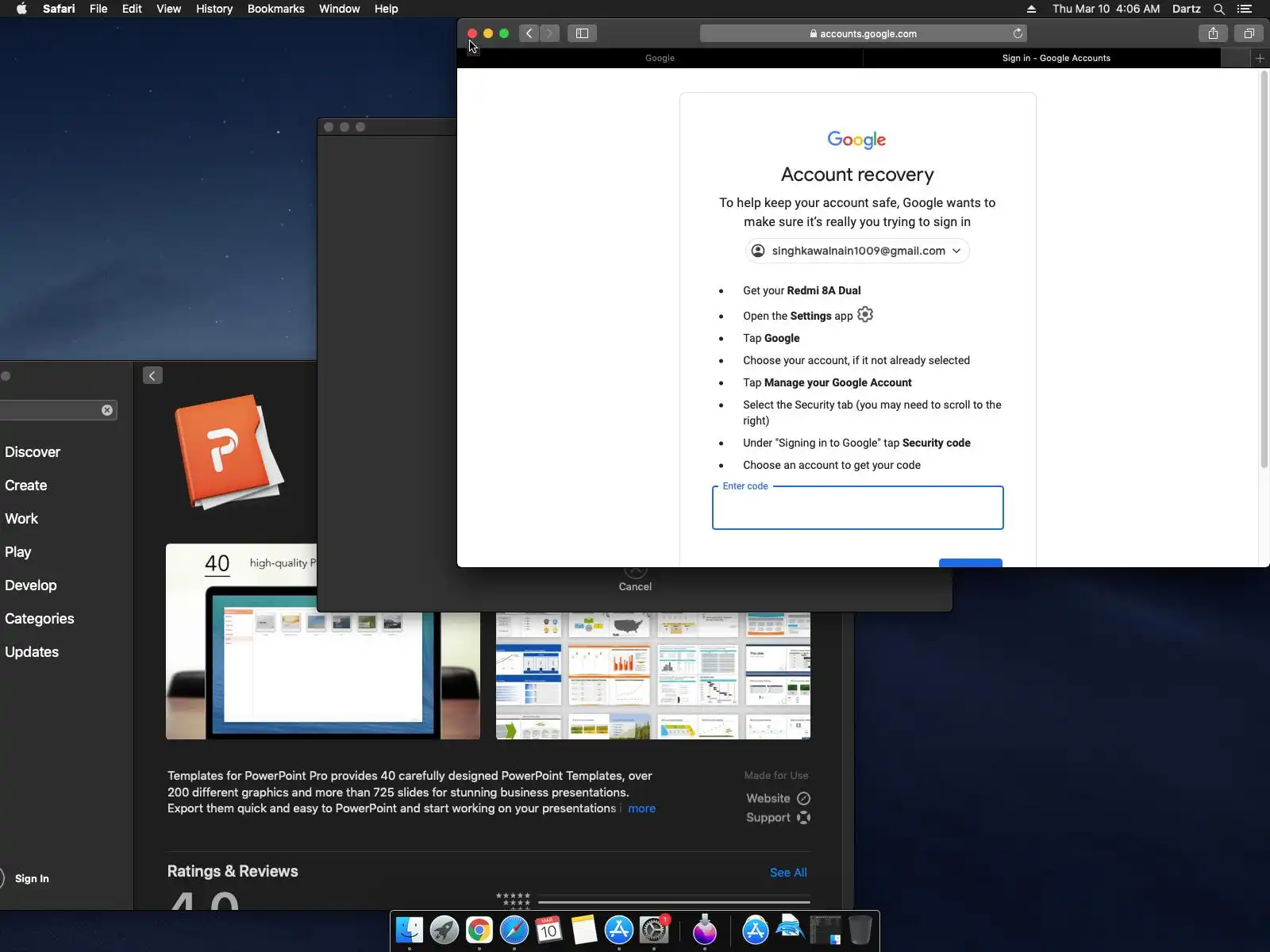1270x952 pixels.
Task: Open the laptop screenshot thumbnail
Action: tap(323, 642)
